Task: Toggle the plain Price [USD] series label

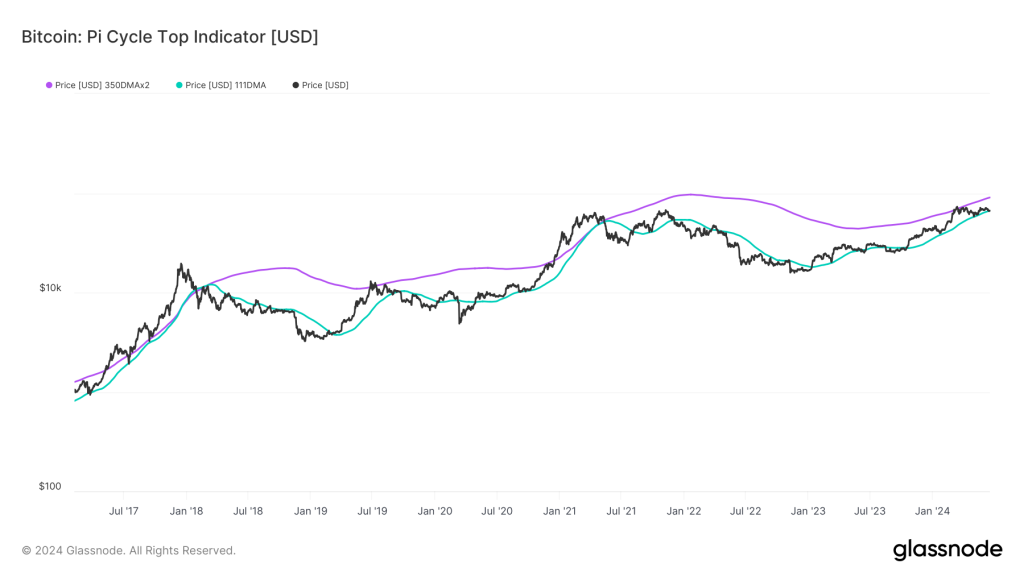Action: click(x=325, y=85)
